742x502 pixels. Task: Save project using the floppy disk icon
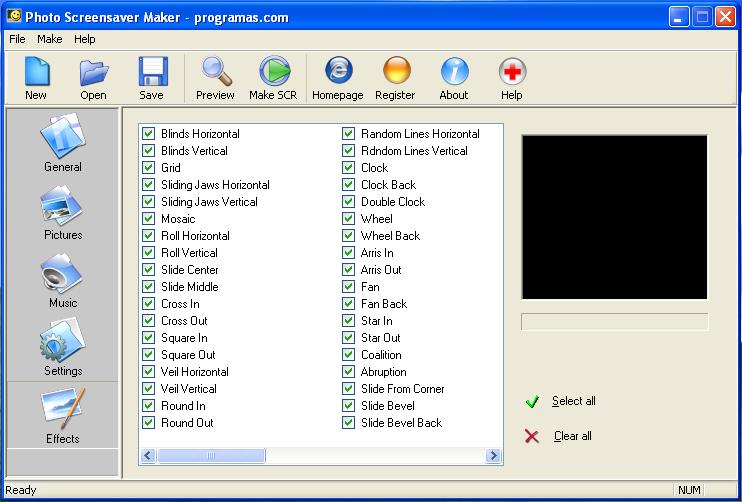tap(153, 71)
